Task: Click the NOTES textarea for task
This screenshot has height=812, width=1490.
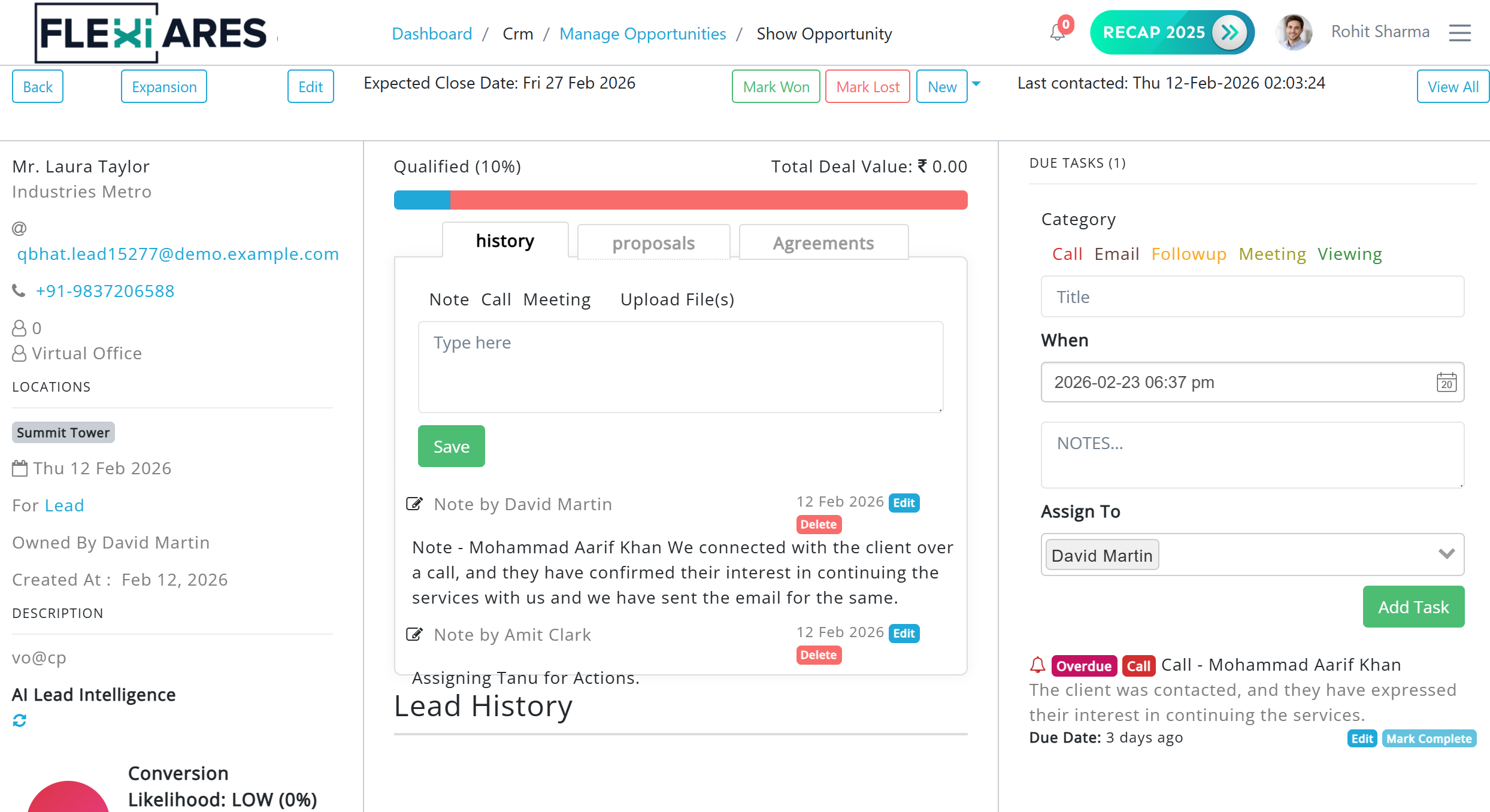Action: click(x=1252, y=455)
